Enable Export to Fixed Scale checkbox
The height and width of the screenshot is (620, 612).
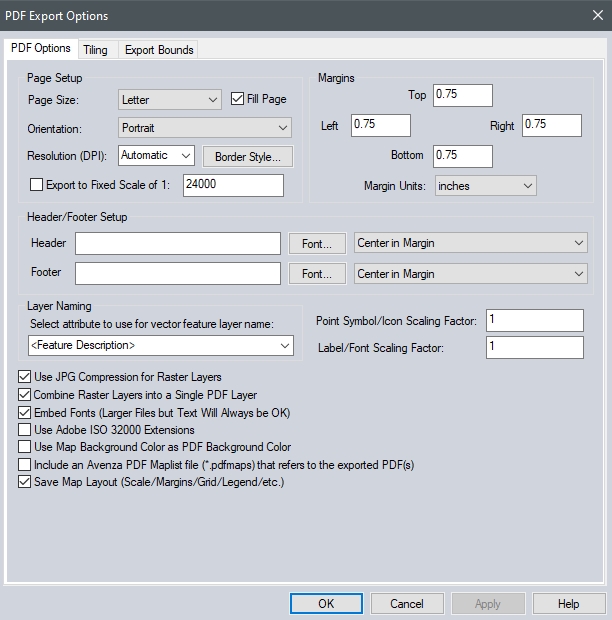pyautogui.click(x=38, y=185)
